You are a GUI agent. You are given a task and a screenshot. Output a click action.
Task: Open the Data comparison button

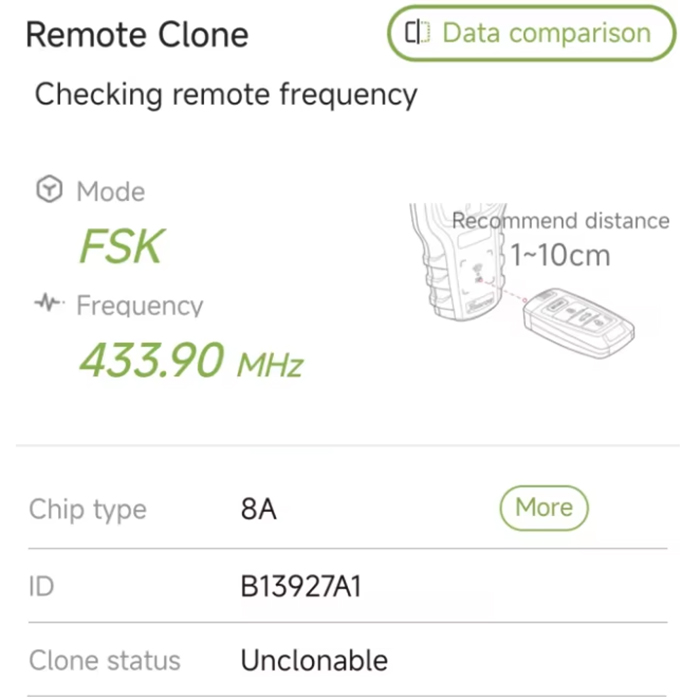click(x=531, y=33)
